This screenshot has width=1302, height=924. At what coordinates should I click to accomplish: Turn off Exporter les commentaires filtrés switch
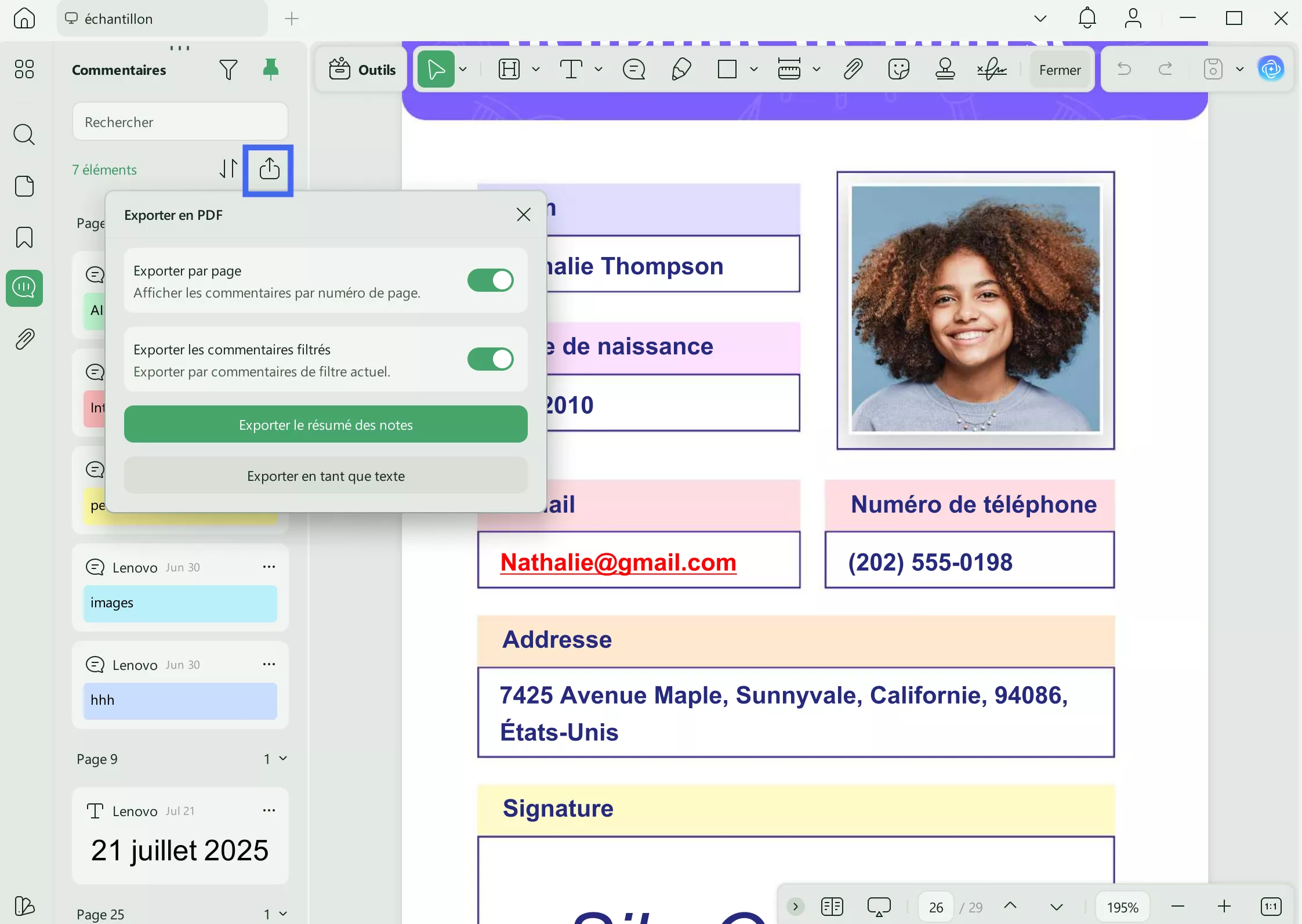[x=490, y=359]
